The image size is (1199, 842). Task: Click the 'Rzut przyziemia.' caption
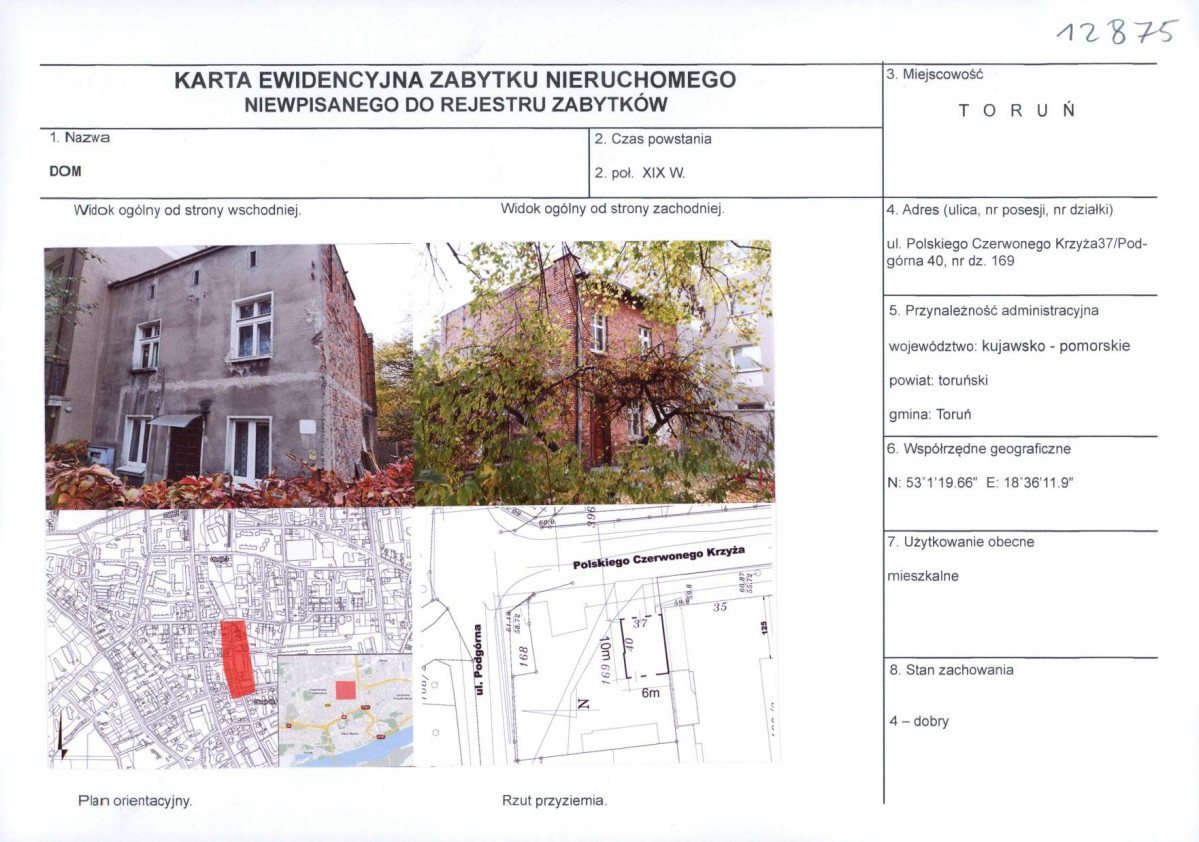click(554, 801)
